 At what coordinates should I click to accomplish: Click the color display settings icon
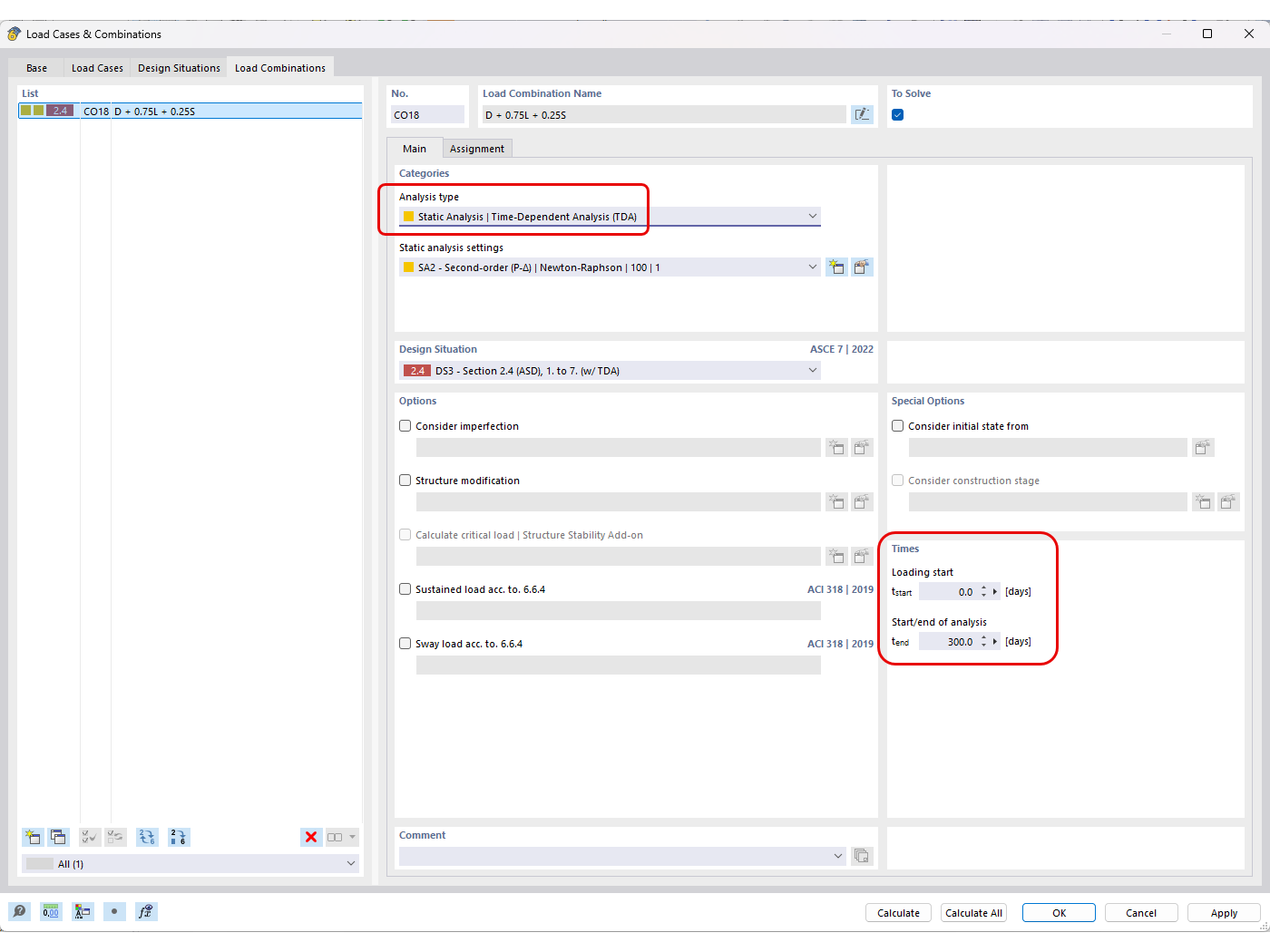point(83,911)
